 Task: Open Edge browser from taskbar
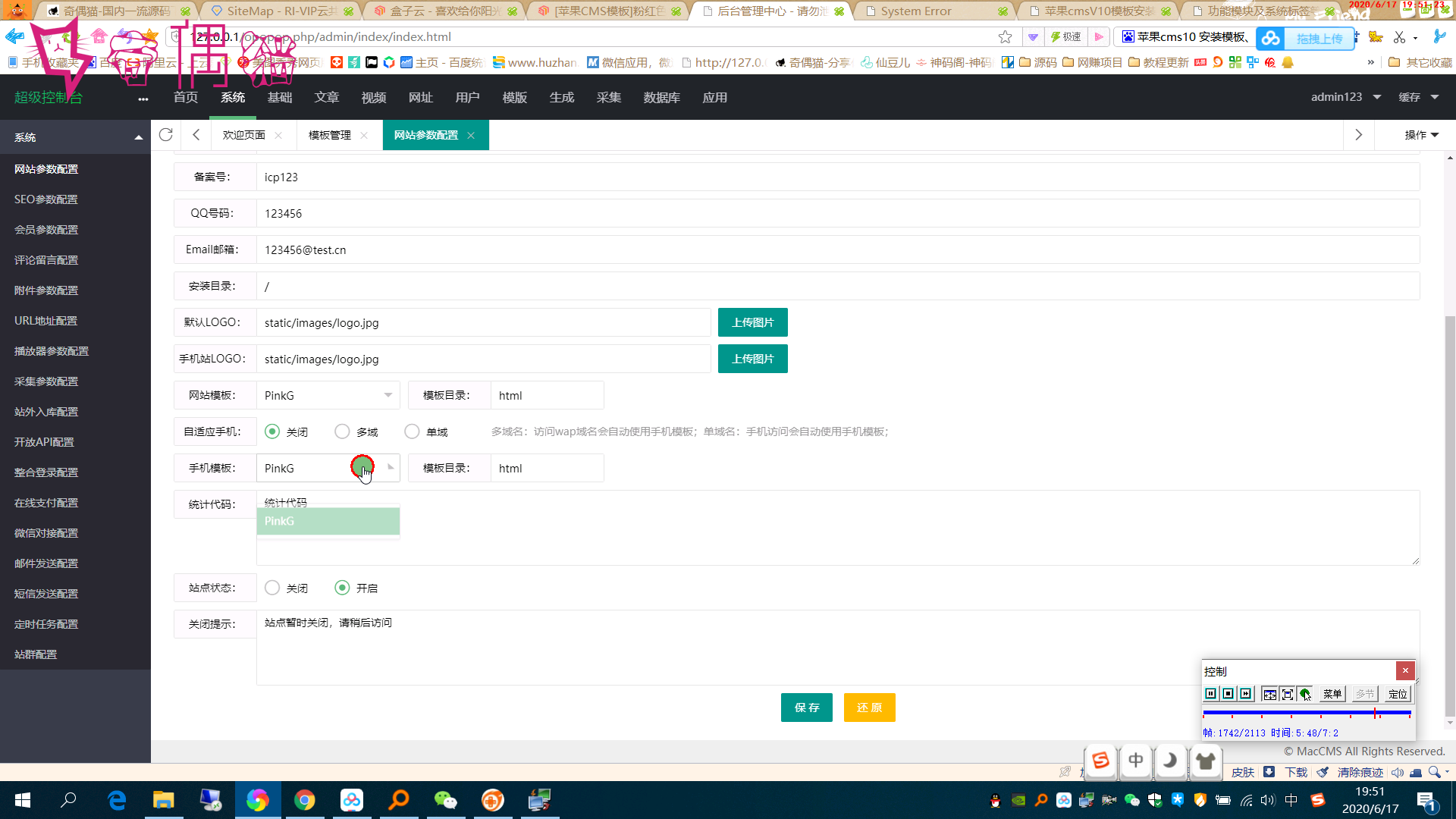coord(117,800)
